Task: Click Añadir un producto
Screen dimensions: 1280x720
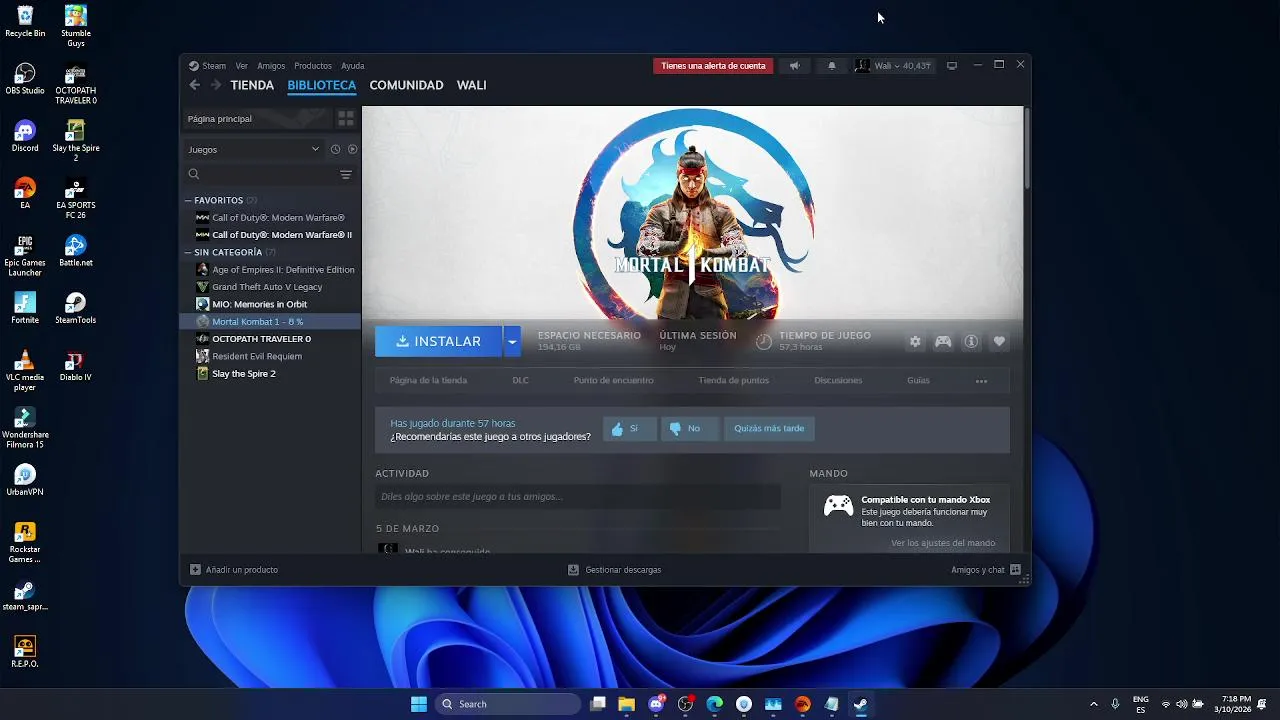Action: pyautogui.click(x=234, y=570)
